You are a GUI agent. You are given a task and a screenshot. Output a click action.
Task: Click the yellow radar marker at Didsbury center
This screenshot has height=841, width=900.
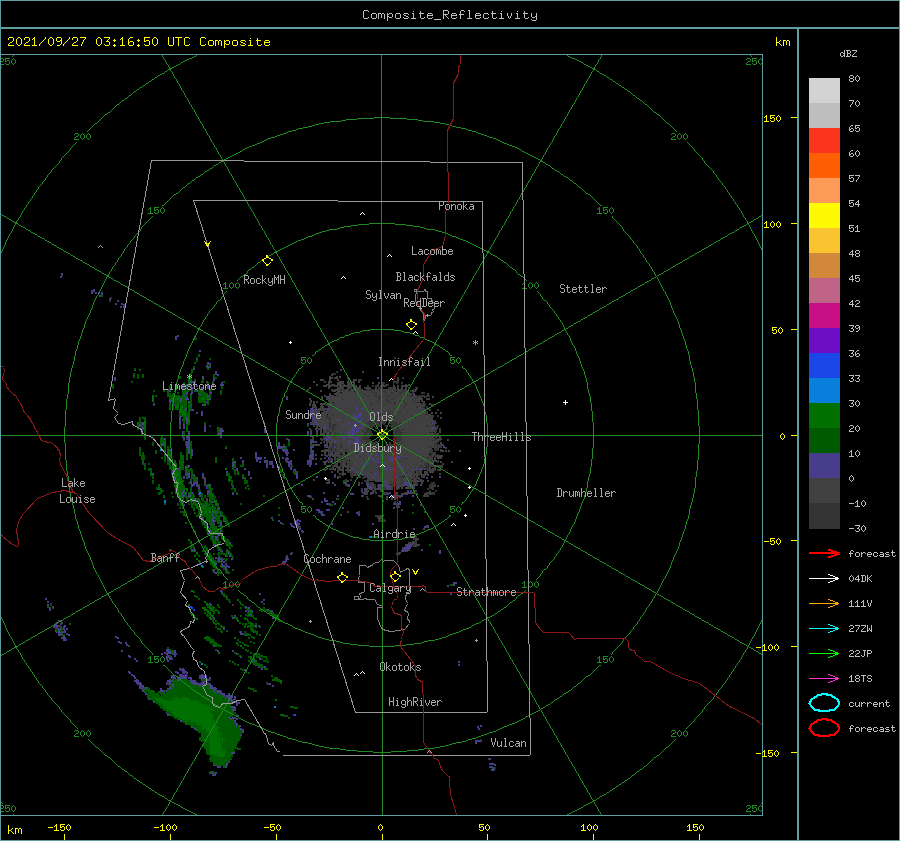click(382, 435)
